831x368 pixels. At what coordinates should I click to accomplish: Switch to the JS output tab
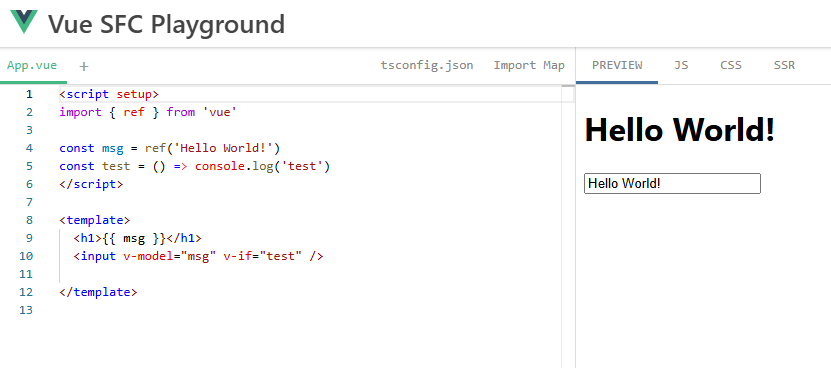coord(681,65)
